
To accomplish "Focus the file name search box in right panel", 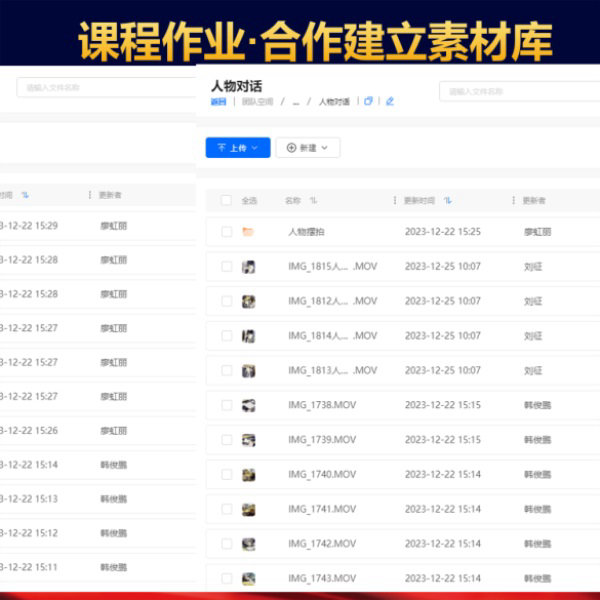I will coord(515,91).
